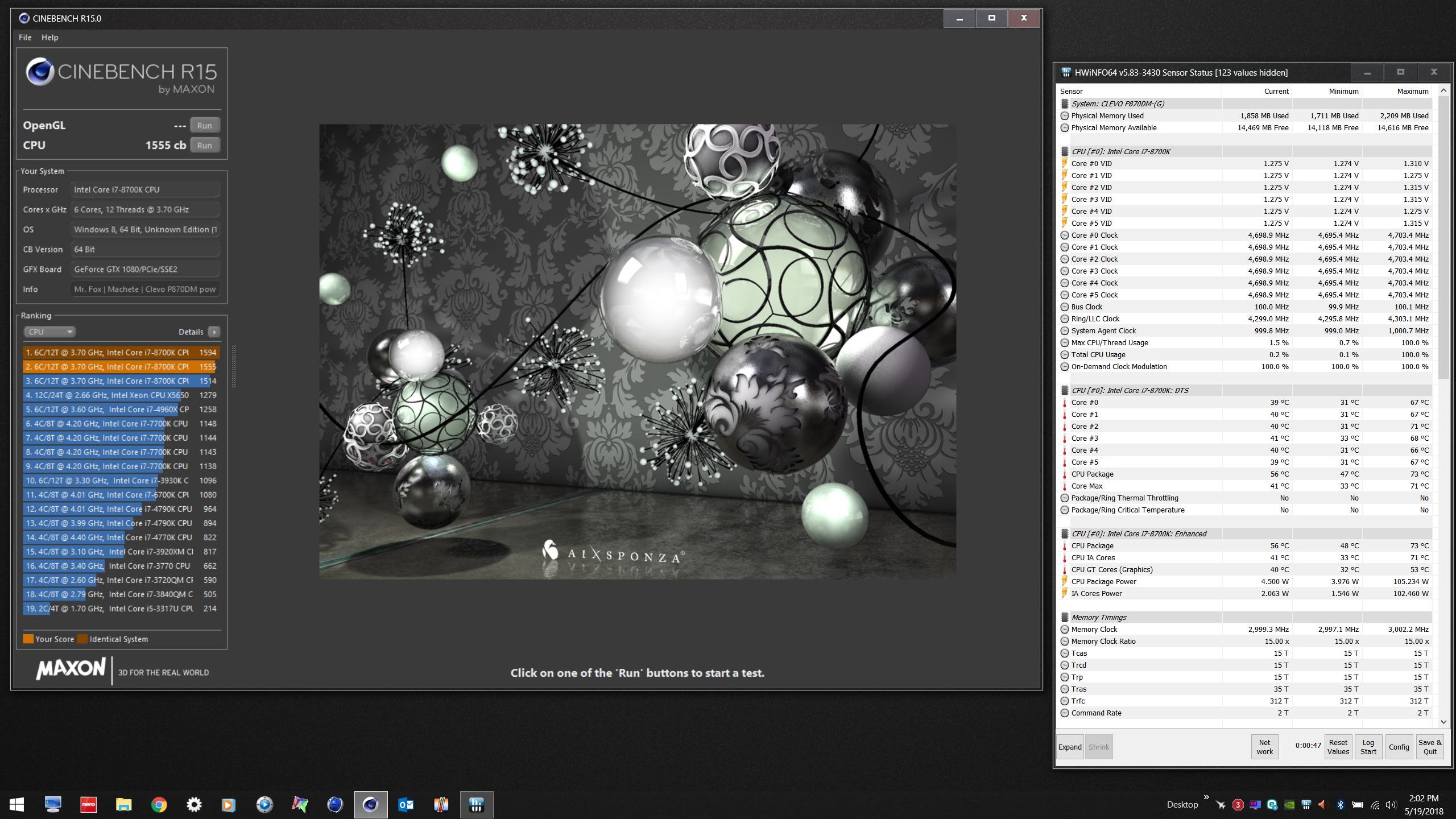
Task: Select ranking entry 2 scoring 1555
Action: [x=121, y=367]
